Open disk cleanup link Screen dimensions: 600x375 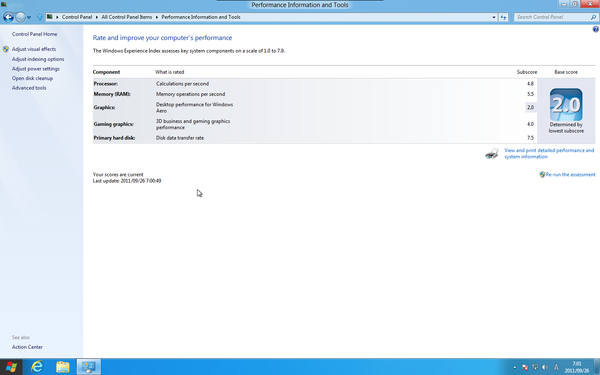pyautogui.click(x=32, y=78)
